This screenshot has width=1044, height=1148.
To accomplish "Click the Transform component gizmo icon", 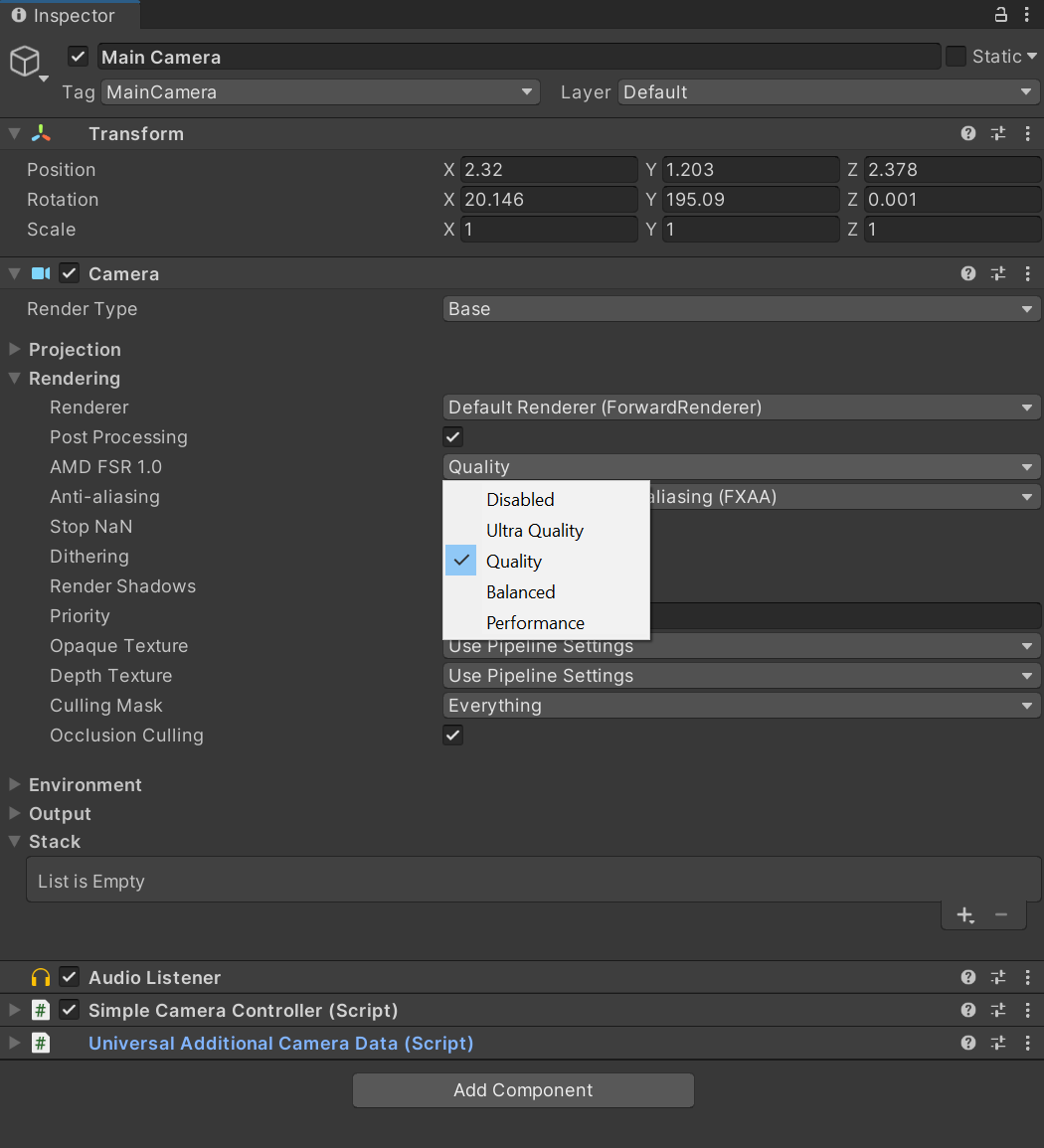I will tap(43, 133).
